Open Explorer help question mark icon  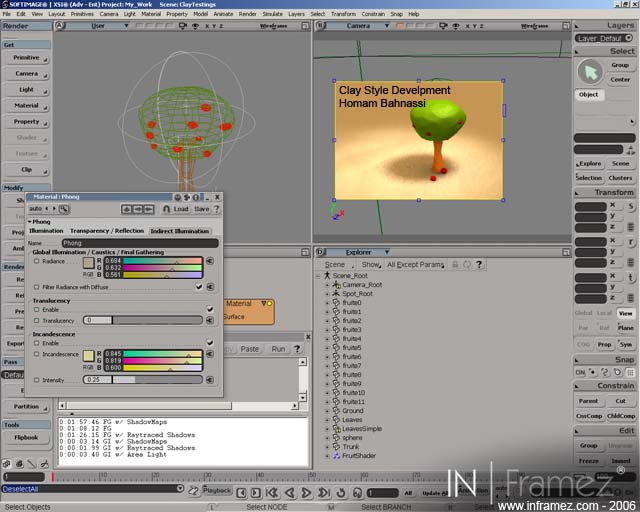click(480, 264)
